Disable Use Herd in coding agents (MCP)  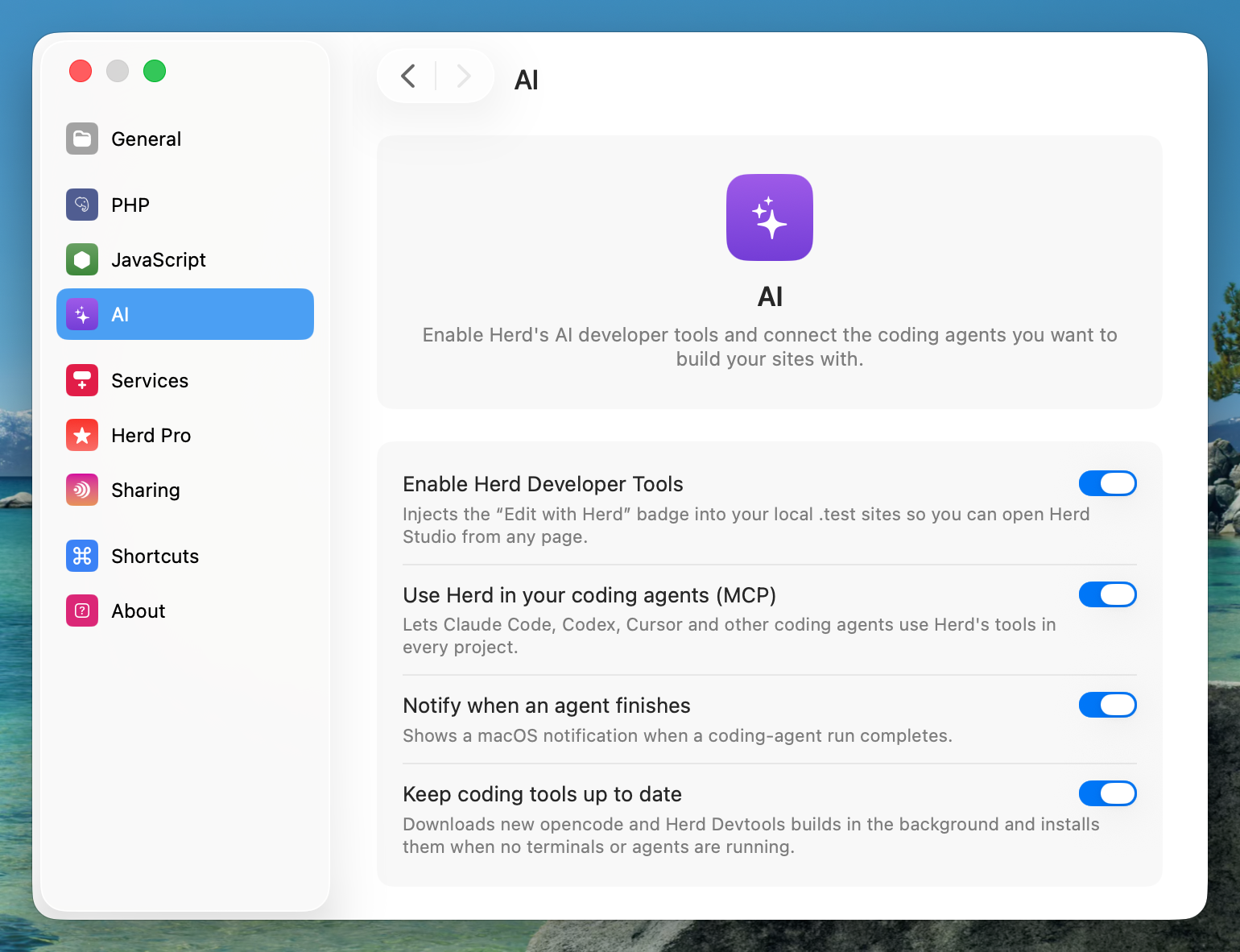pyautogui.click(x=1107, y=594)
